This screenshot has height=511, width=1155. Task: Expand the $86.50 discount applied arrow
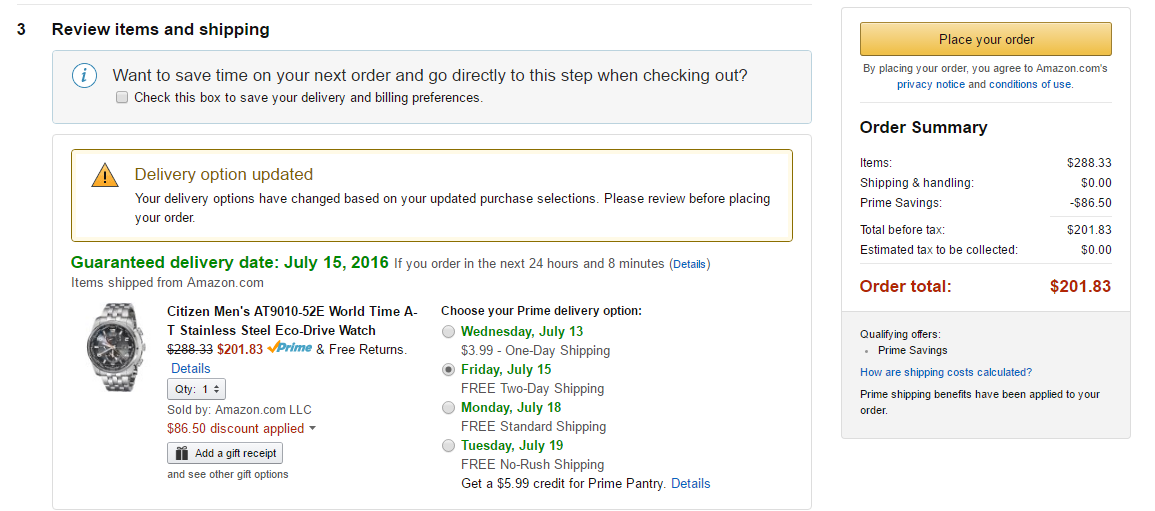[x=312, y=429]
